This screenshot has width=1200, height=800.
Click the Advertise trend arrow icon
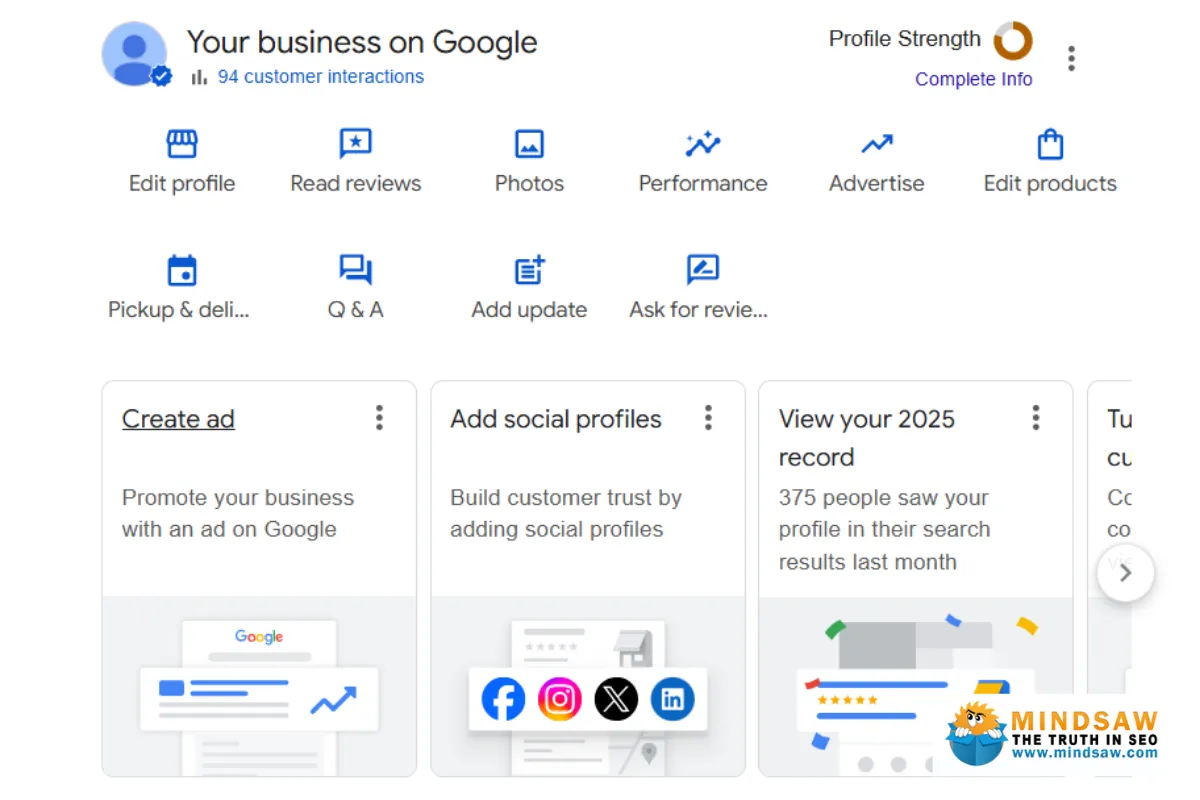pyautogui.click(x=877, y=145)
